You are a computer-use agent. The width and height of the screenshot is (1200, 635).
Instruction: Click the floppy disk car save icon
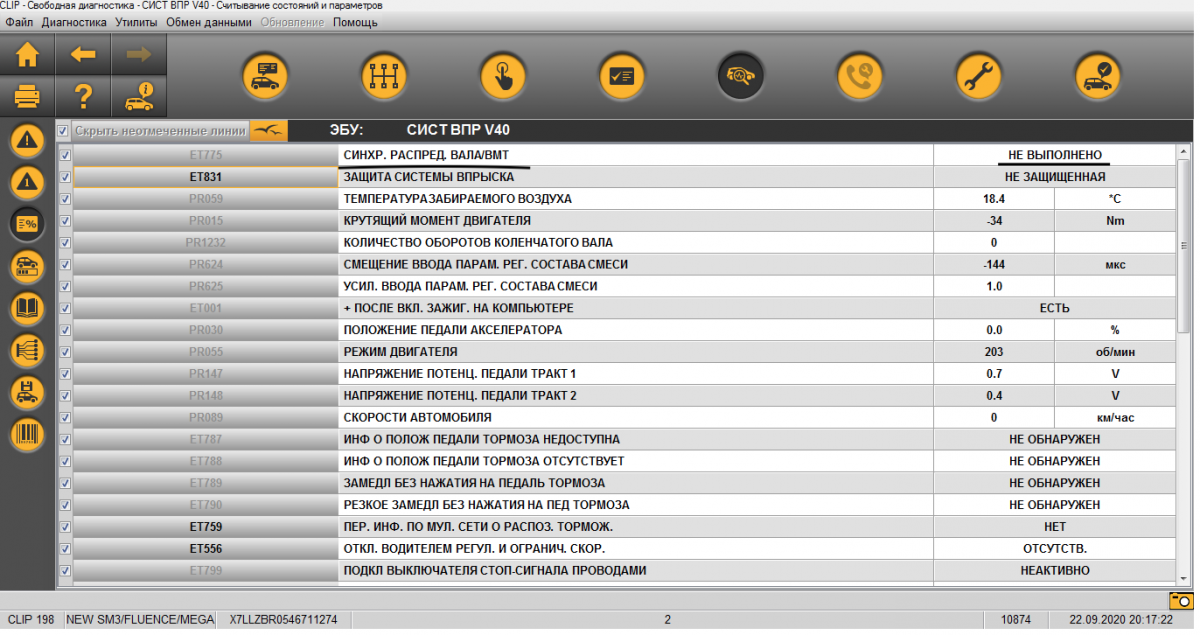(27, 392)
